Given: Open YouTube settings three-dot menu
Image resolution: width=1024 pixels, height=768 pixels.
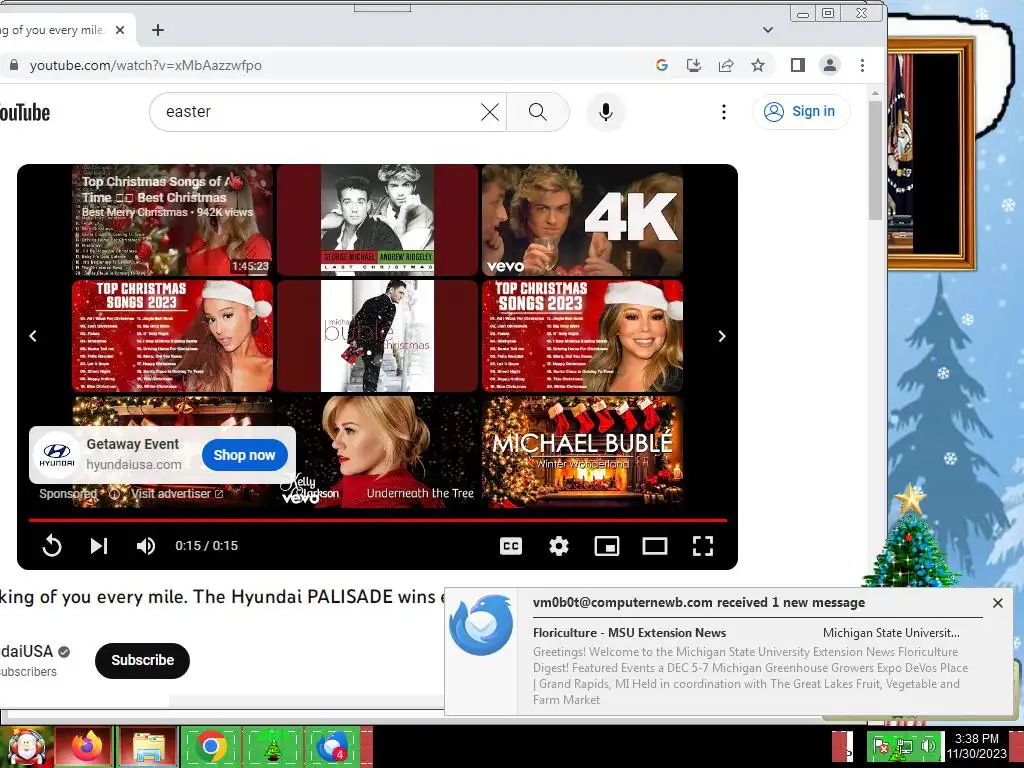Looking at the screenshot, I should pyautogui.click(x=724, y=112).
